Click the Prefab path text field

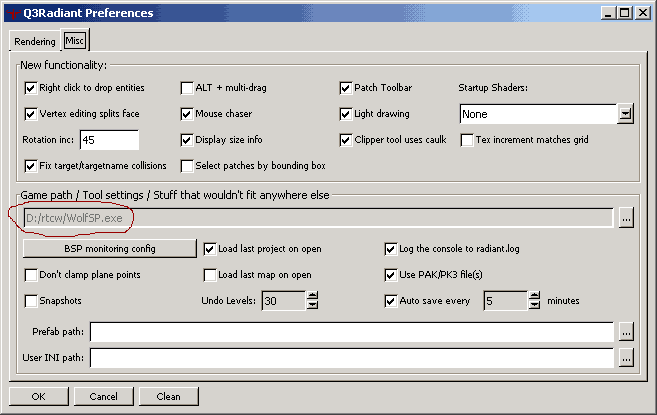[x=352, y=332]
